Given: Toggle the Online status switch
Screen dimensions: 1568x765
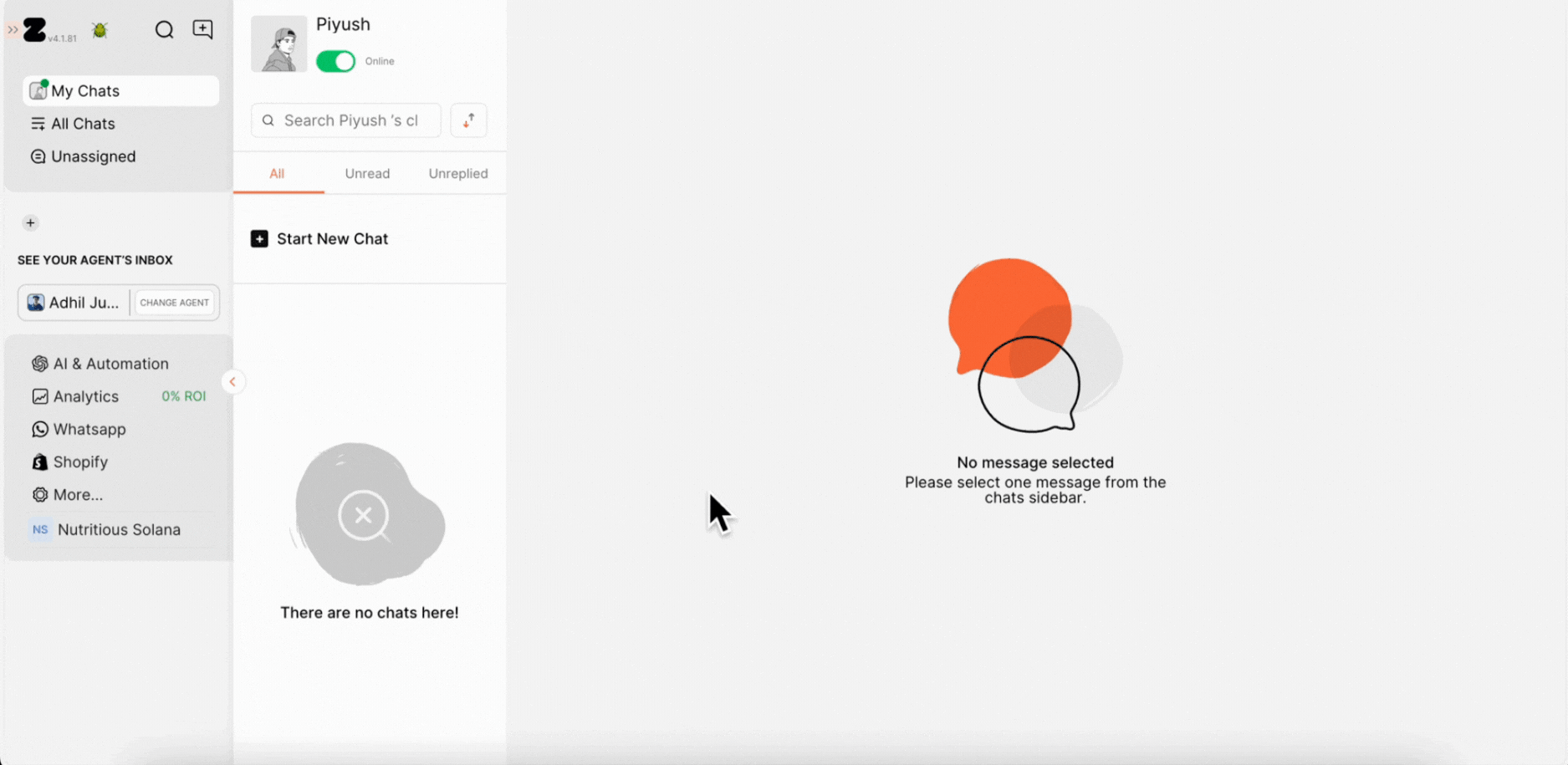Looking at the screenshot, I should [335, 61].
